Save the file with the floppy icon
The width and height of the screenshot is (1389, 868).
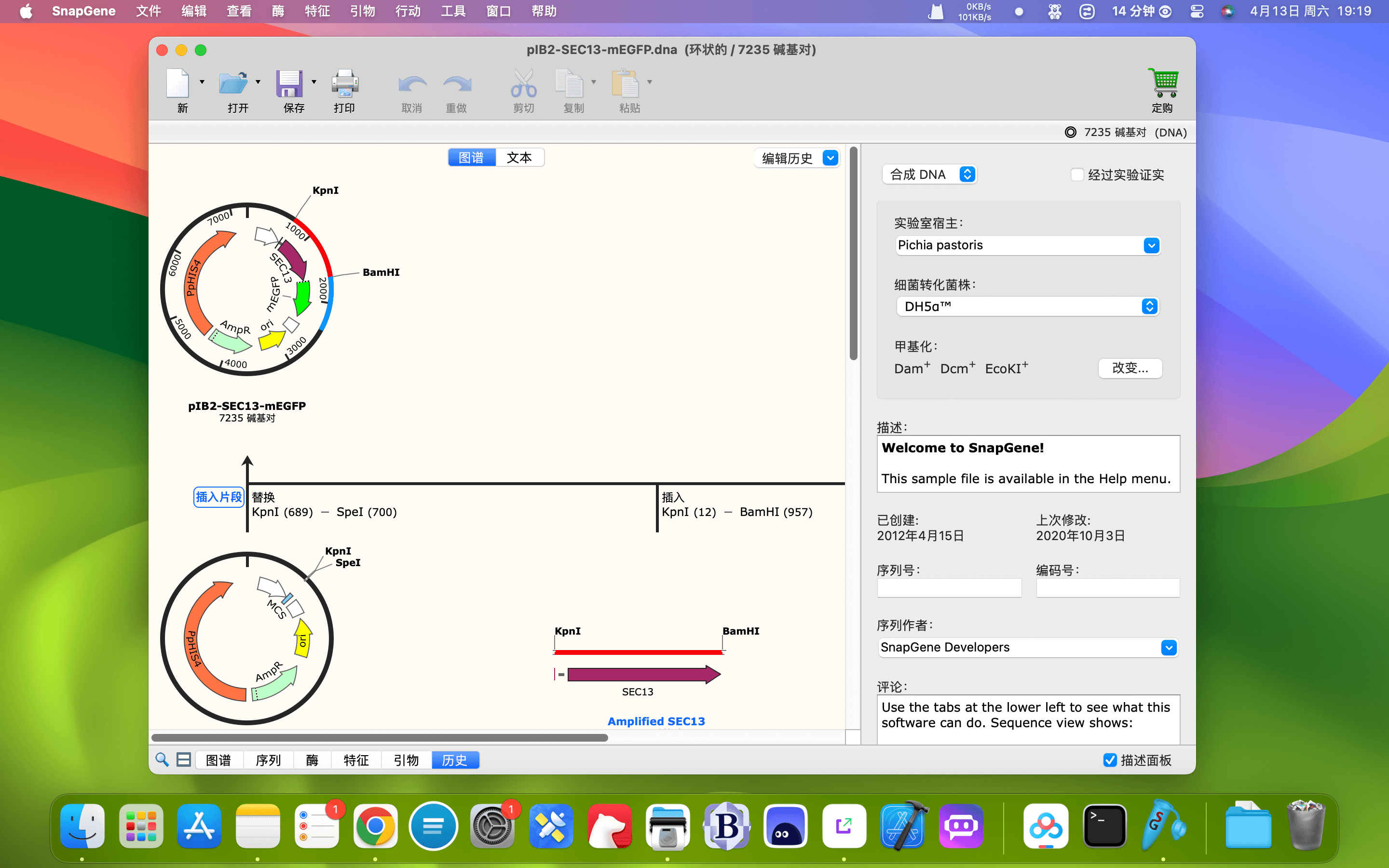click(x=289, y=83)
